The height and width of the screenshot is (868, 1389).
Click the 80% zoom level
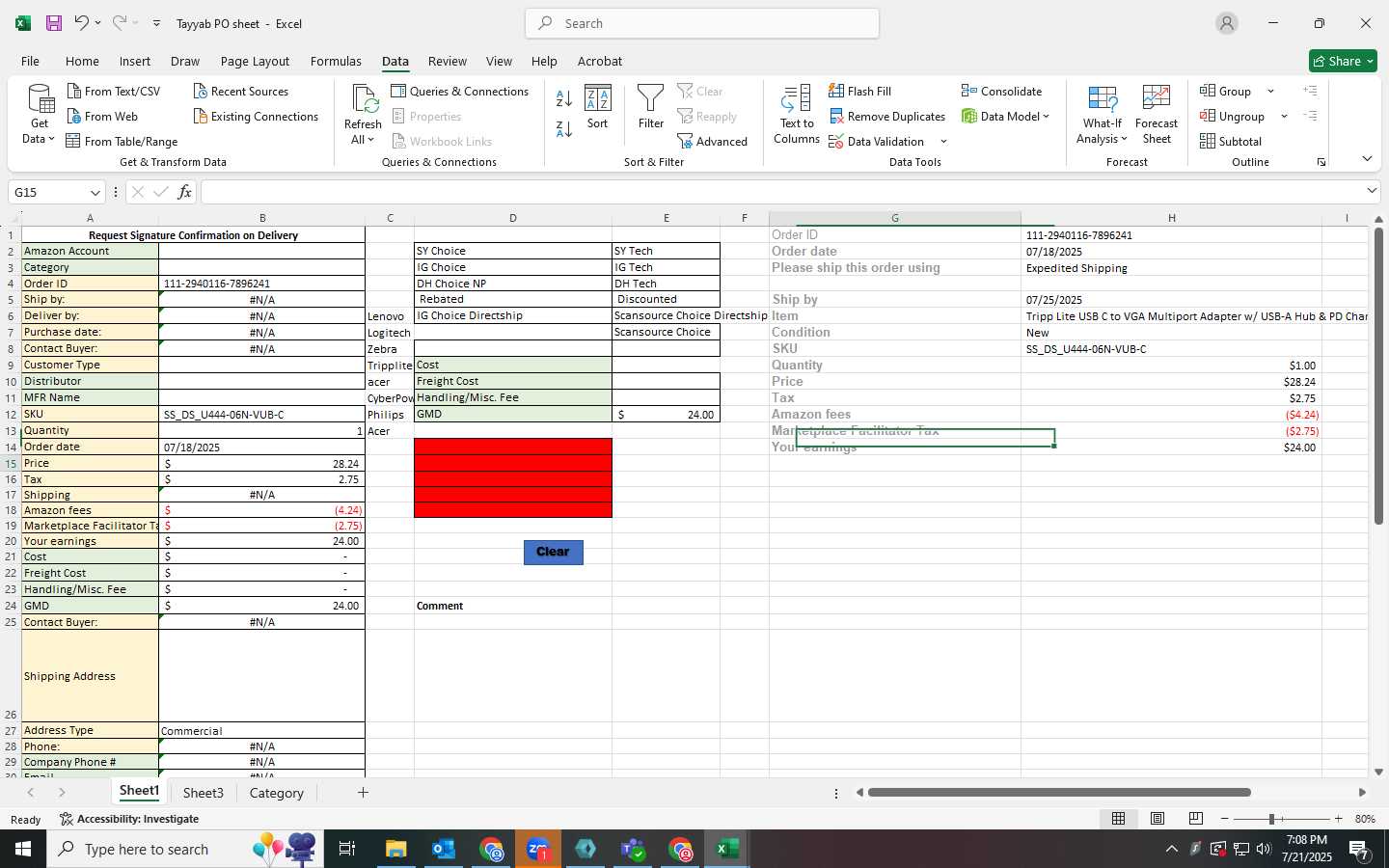pos(1365,819)
